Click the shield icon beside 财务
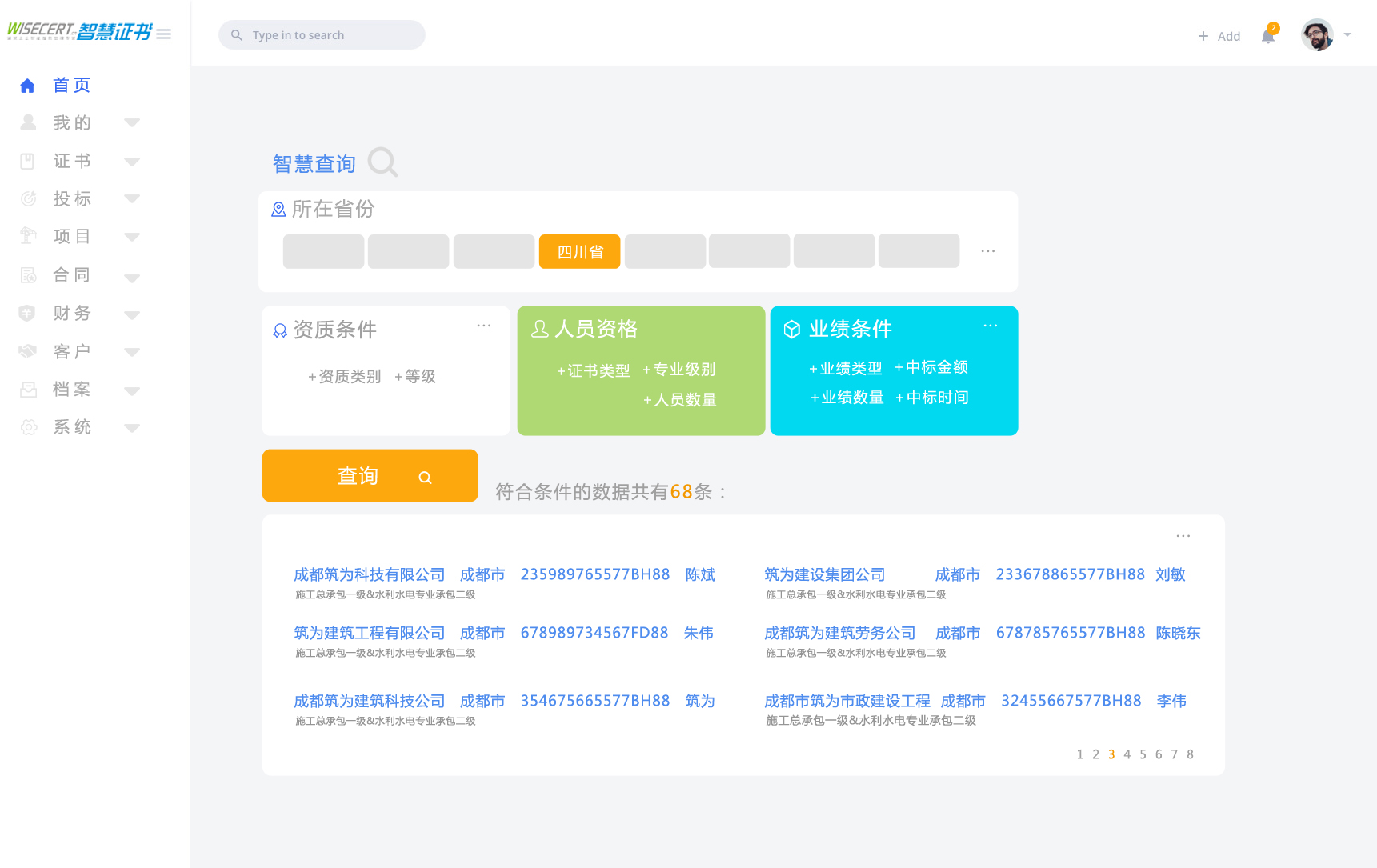This screenshot has height=868, width=1377. (x=27, y=313)
